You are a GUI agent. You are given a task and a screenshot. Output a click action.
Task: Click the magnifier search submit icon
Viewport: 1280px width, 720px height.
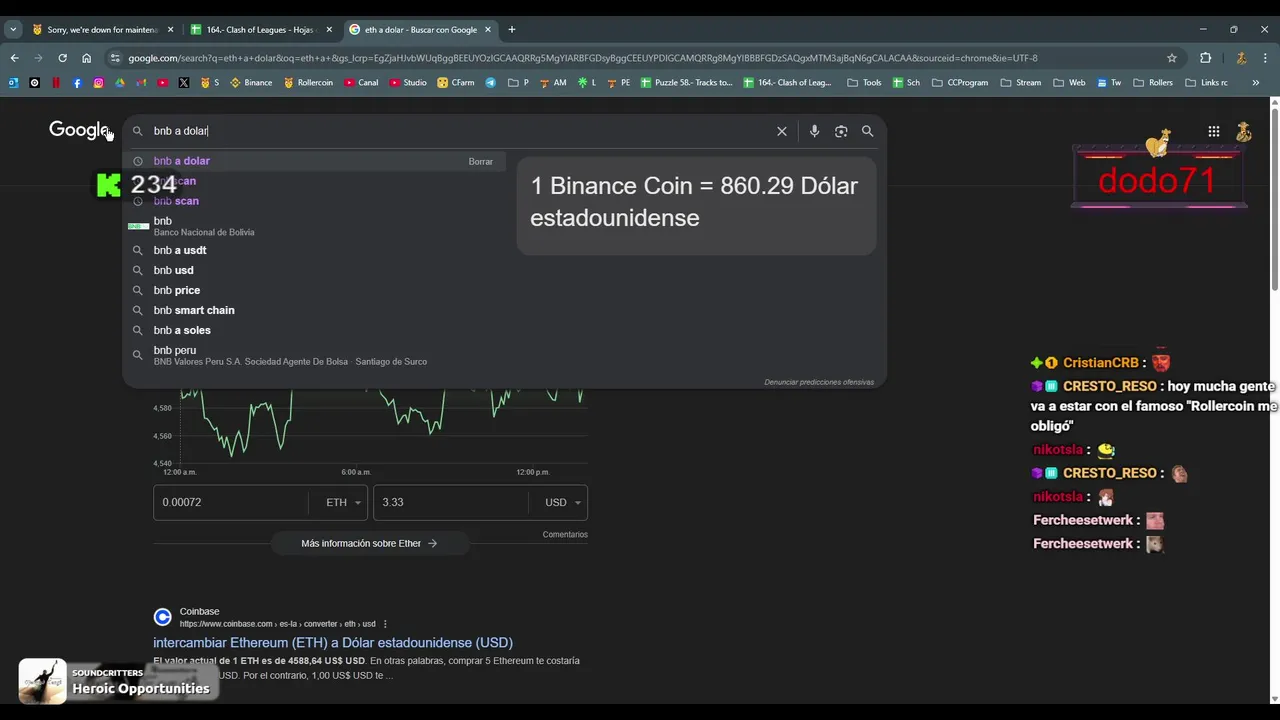pos(868,131)
